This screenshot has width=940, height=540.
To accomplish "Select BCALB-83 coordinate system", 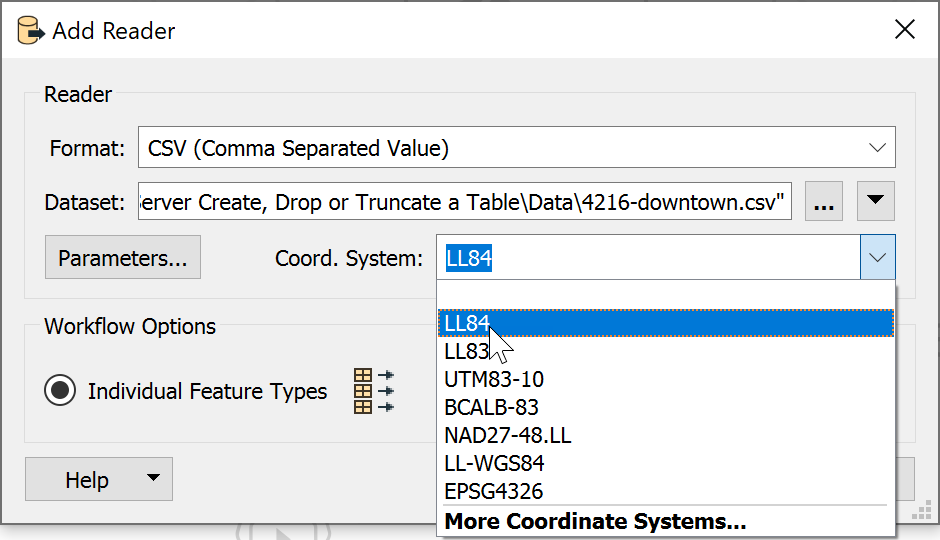I will (x=666, y=408).
